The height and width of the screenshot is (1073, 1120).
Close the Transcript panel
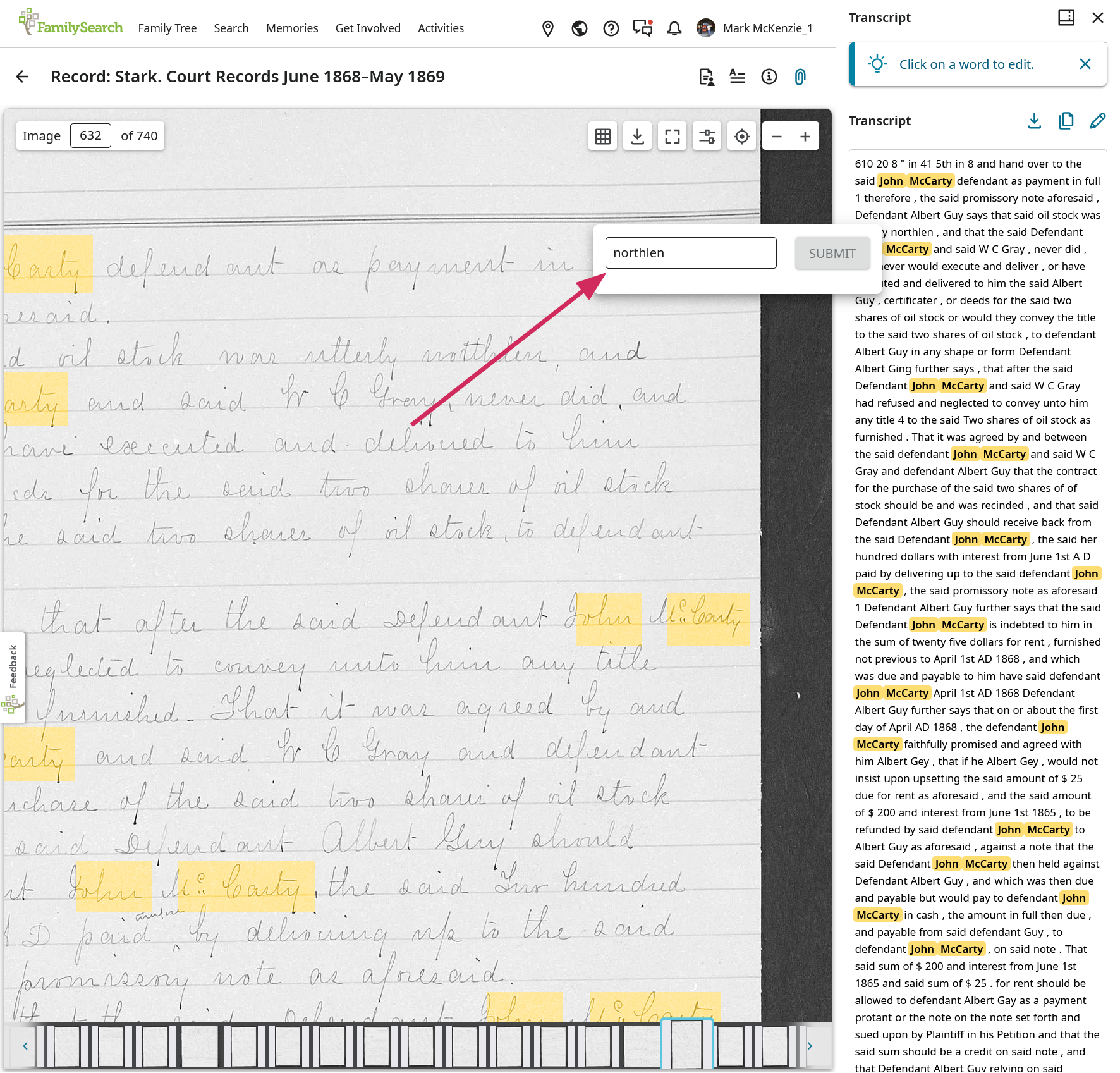1098,18
